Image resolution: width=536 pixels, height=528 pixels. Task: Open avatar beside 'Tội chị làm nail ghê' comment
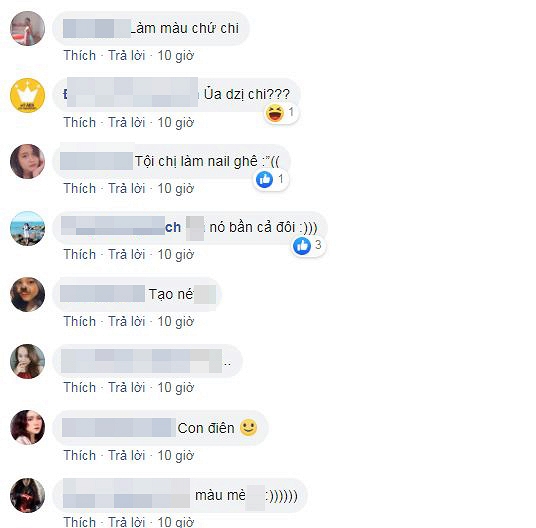[x=27, y=161]
